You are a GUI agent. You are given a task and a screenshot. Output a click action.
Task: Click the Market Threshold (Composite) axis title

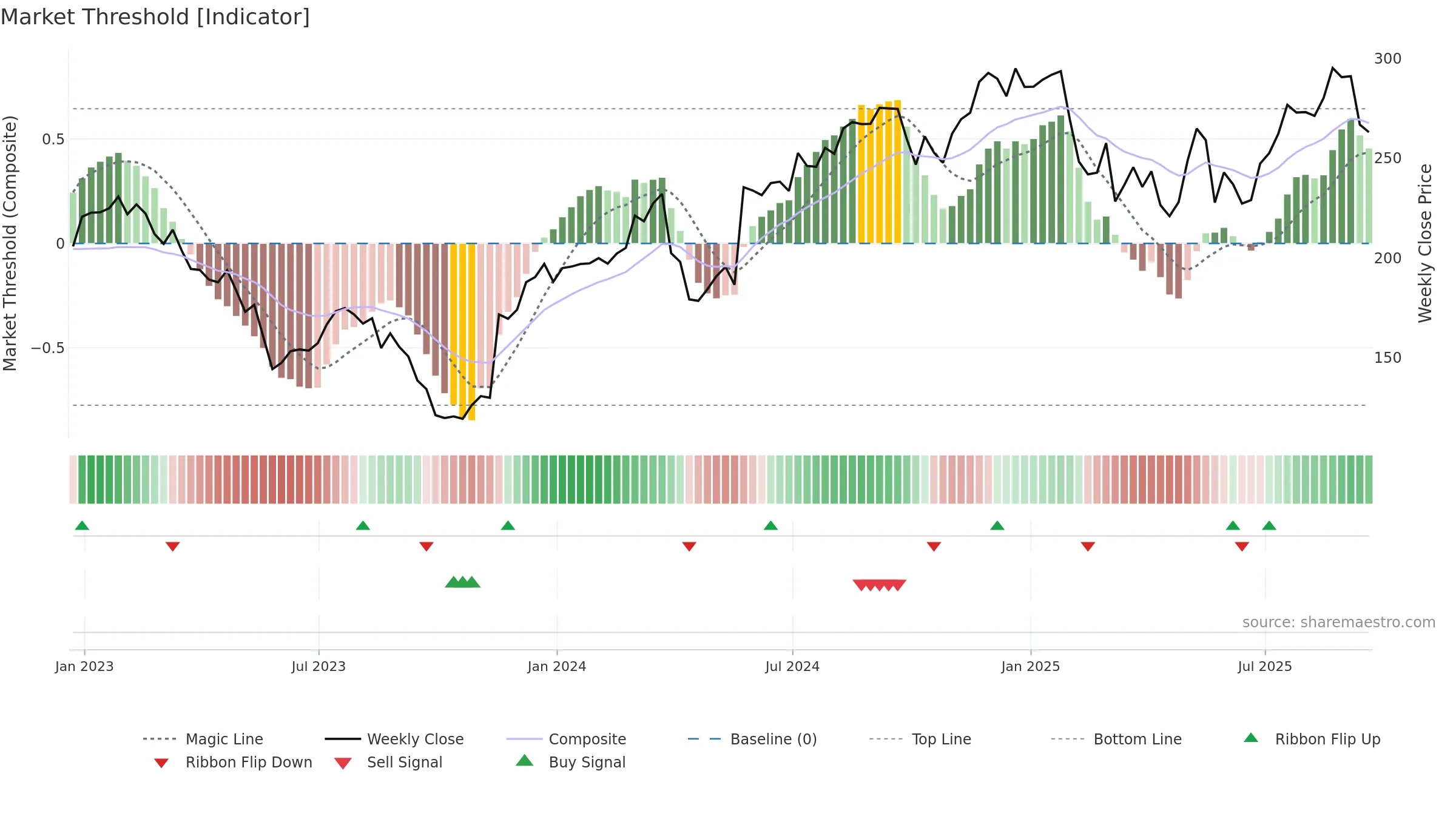pyautogui.click(x=10, y=243)
